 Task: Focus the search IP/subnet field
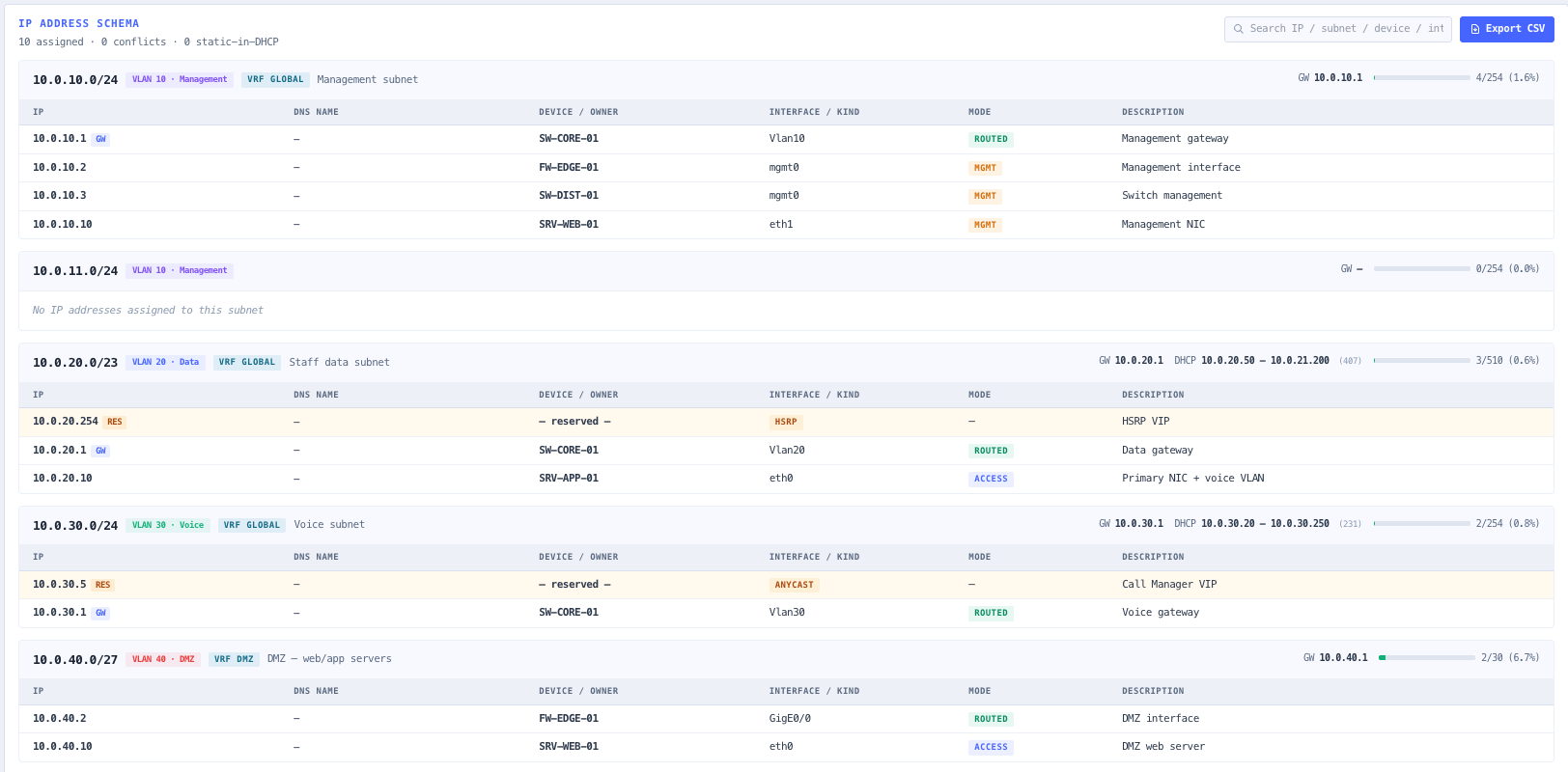point(1338,29)
